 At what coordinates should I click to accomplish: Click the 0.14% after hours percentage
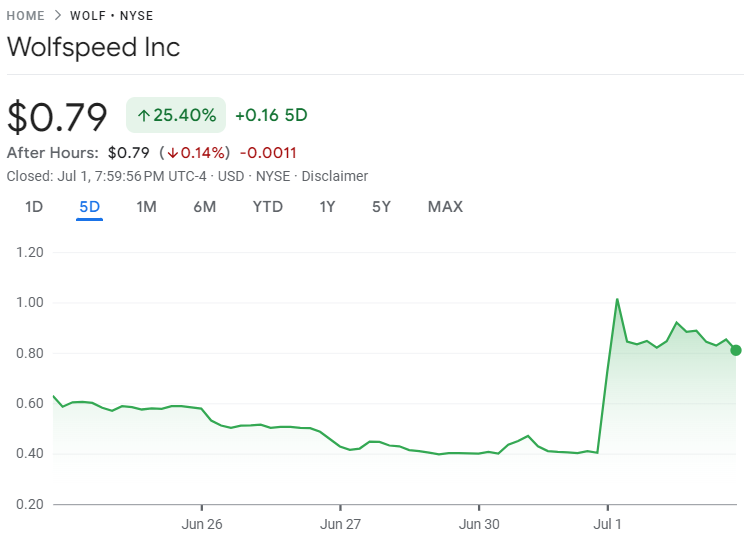203,153
